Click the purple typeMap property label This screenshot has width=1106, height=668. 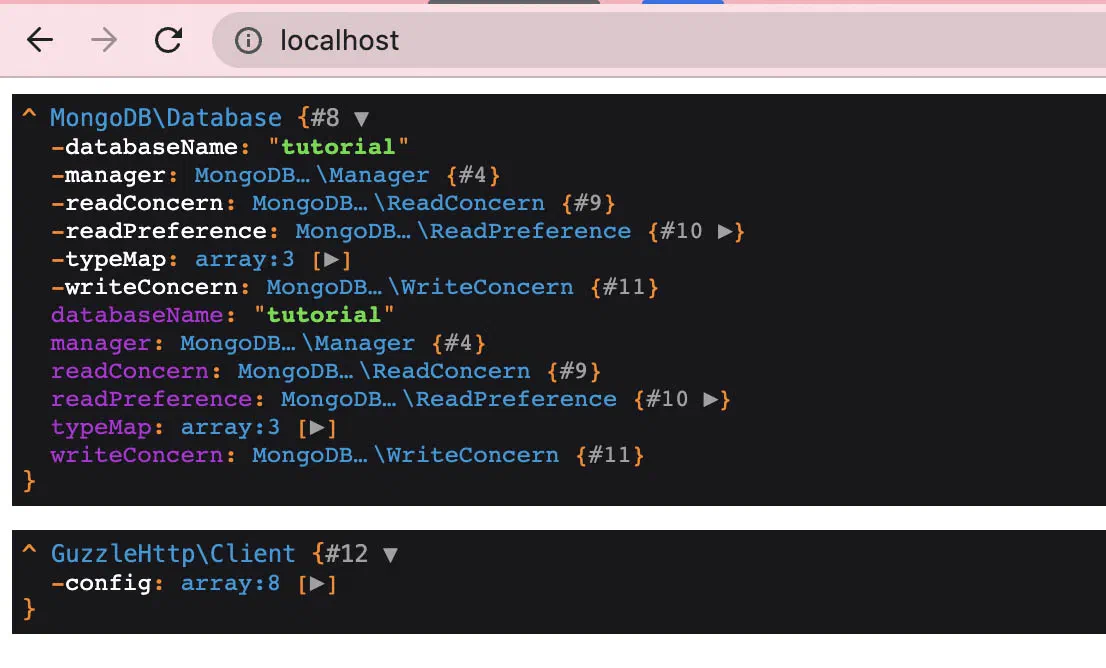tap(102, 427)
